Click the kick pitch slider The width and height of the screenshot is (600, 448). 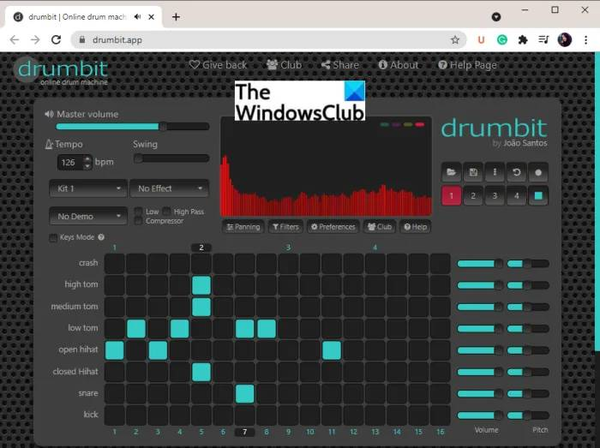(x=528, y=415)
